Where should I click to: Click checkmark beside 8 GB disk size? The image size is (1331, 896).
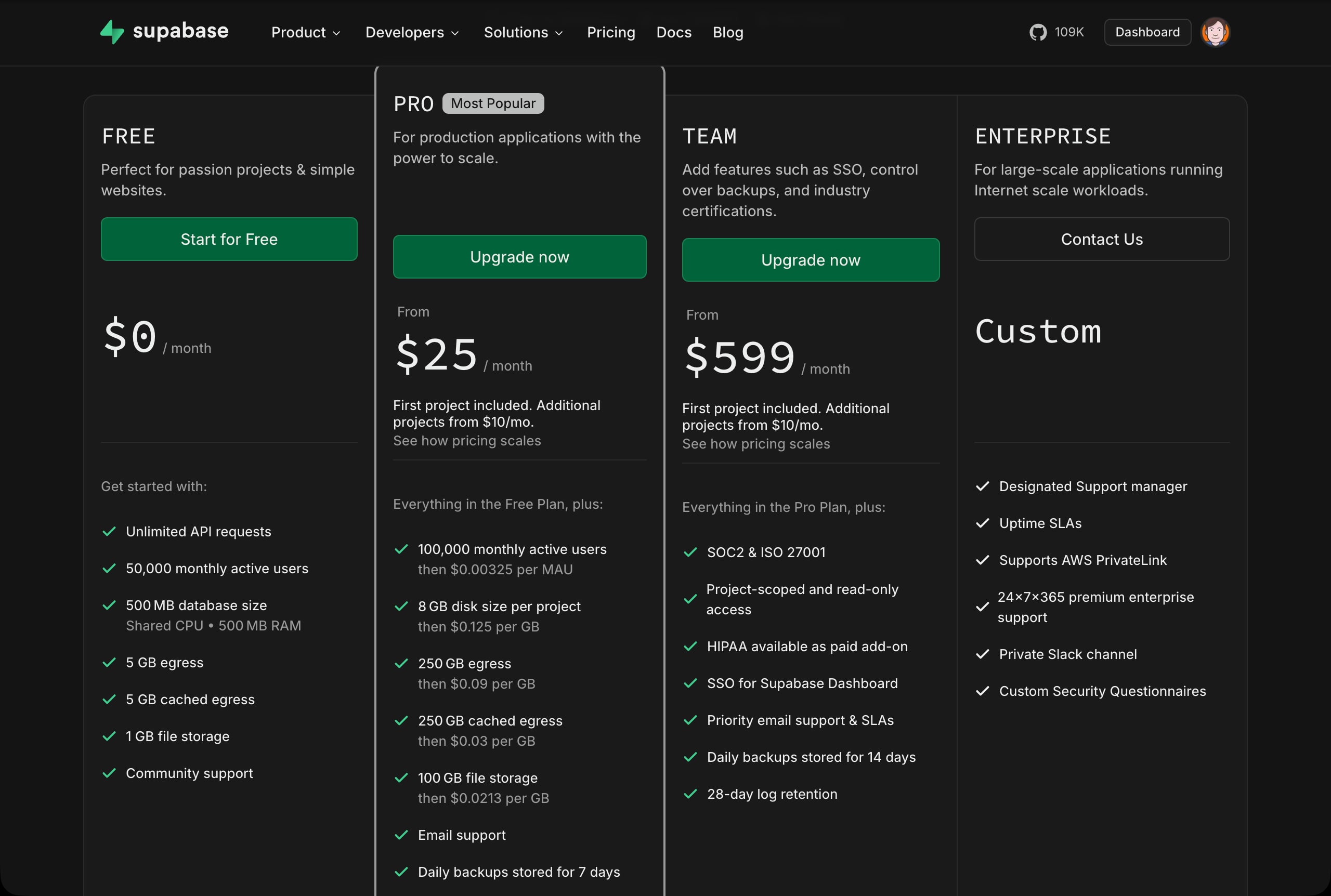click(401, 607)
